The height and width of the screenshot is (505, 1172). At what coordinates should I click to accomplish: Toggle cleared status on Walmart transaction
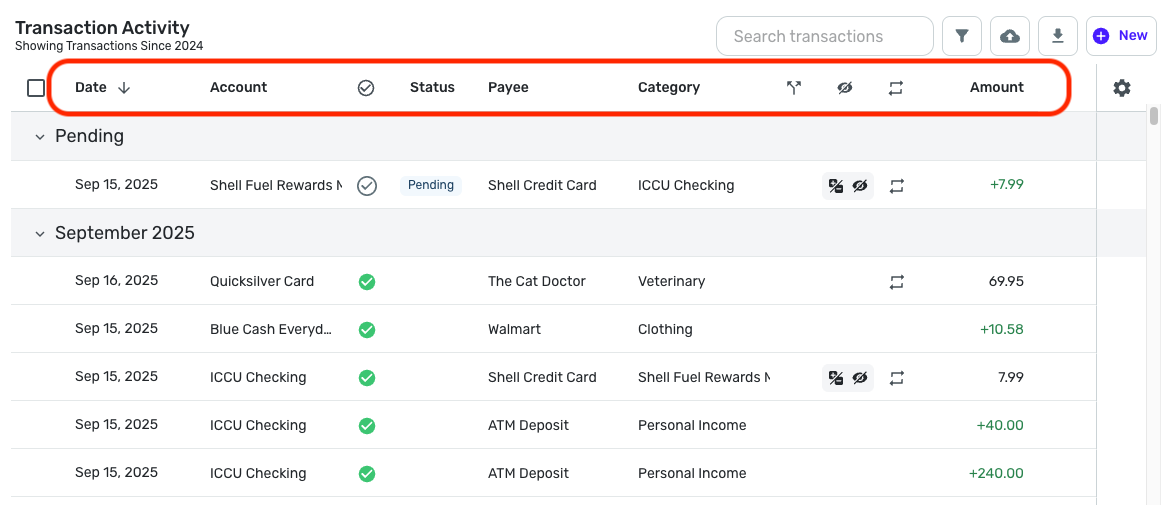coord(367,329)
